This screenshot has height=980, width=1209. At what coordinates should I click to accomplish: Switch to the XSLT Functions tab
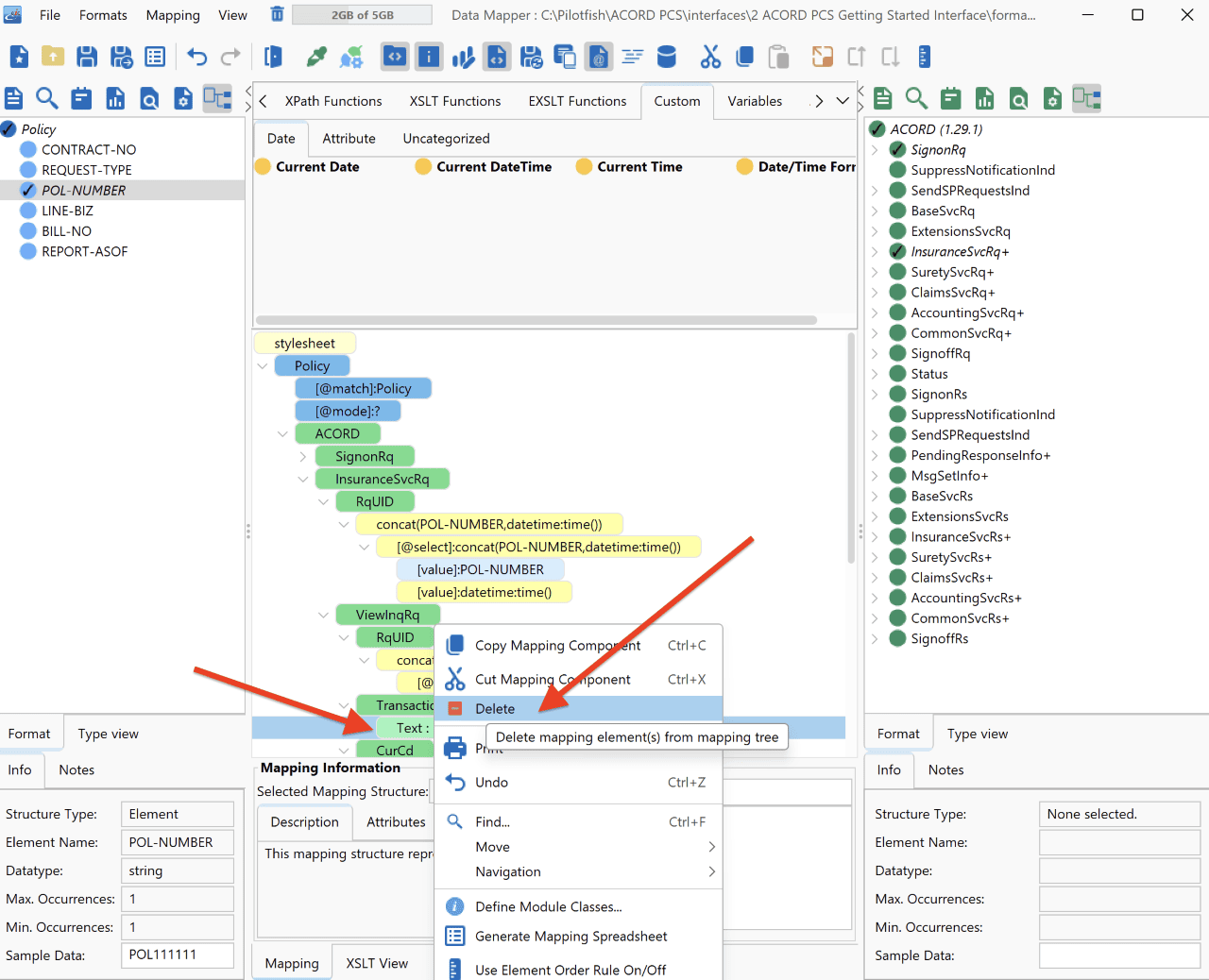pyautogui.click(x=455, y=101)
